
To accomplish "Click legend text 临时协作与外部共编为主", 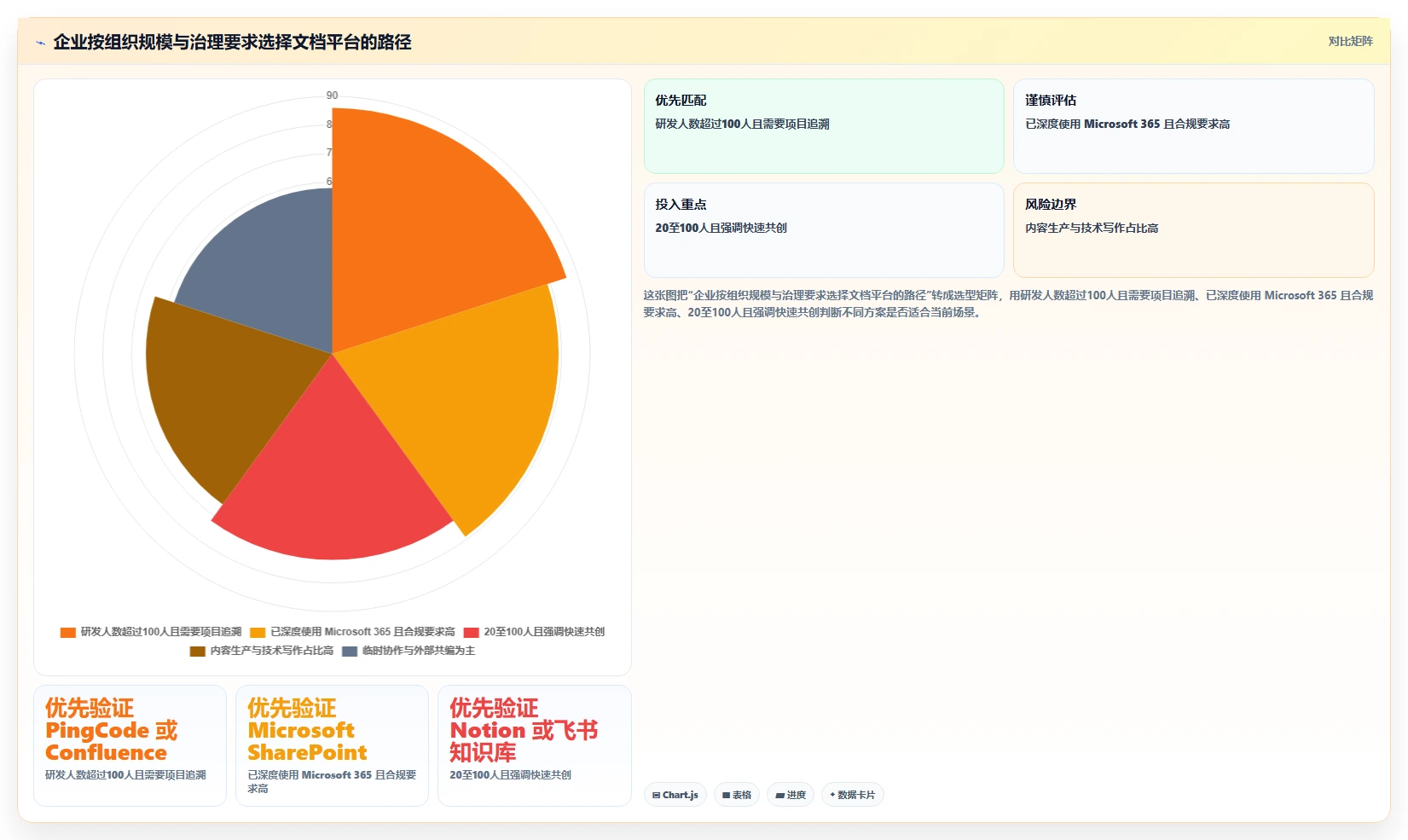I will tap(419, 651).
